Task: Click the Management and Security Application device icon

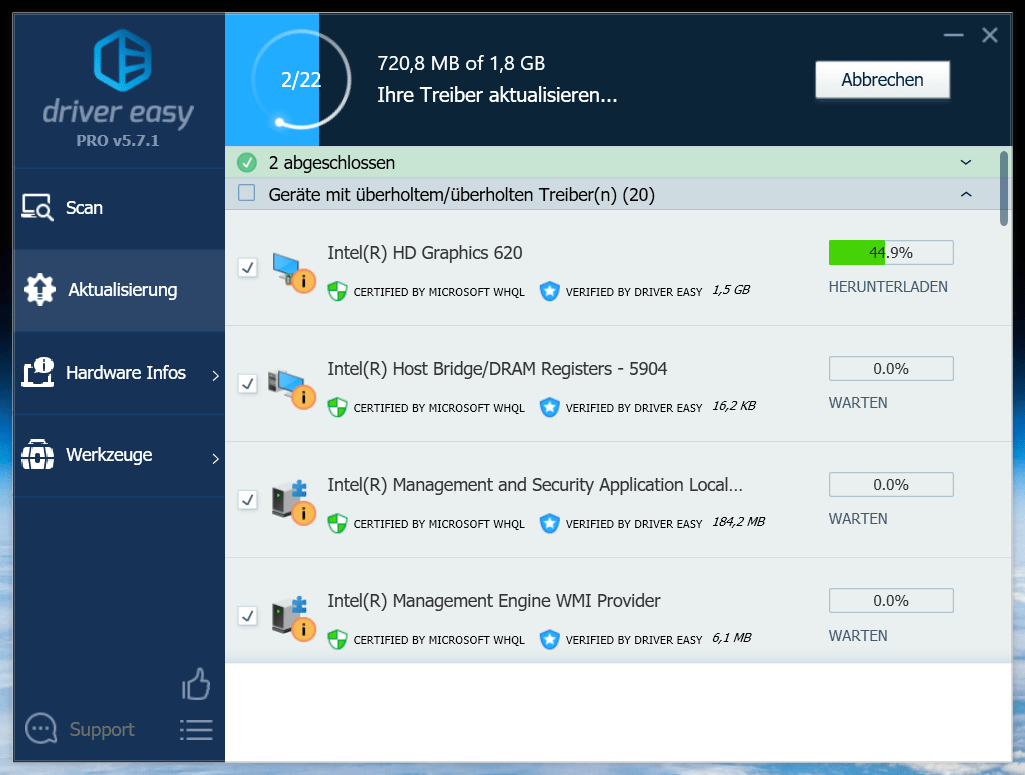Action: pos(294,504)
